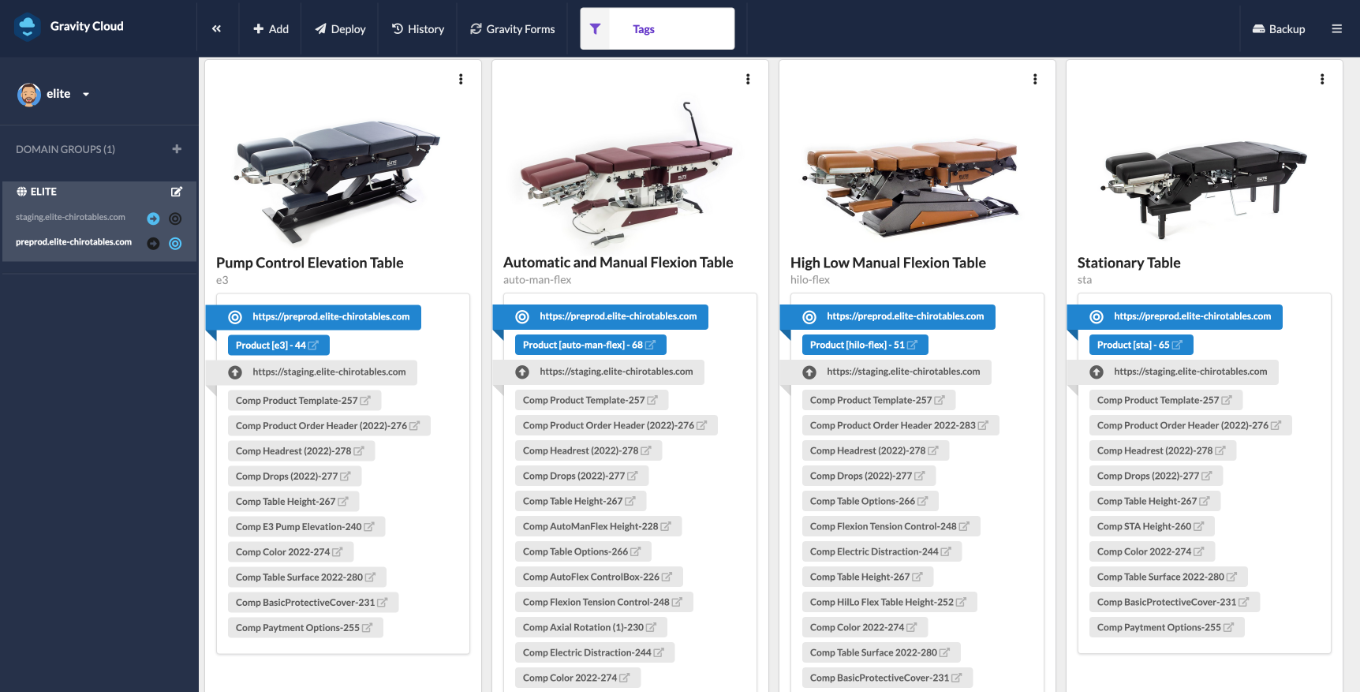Click the up-arrow icon in the hilo-flex card staging bar
Screen dimensions: 1360x692
[809, 372]
